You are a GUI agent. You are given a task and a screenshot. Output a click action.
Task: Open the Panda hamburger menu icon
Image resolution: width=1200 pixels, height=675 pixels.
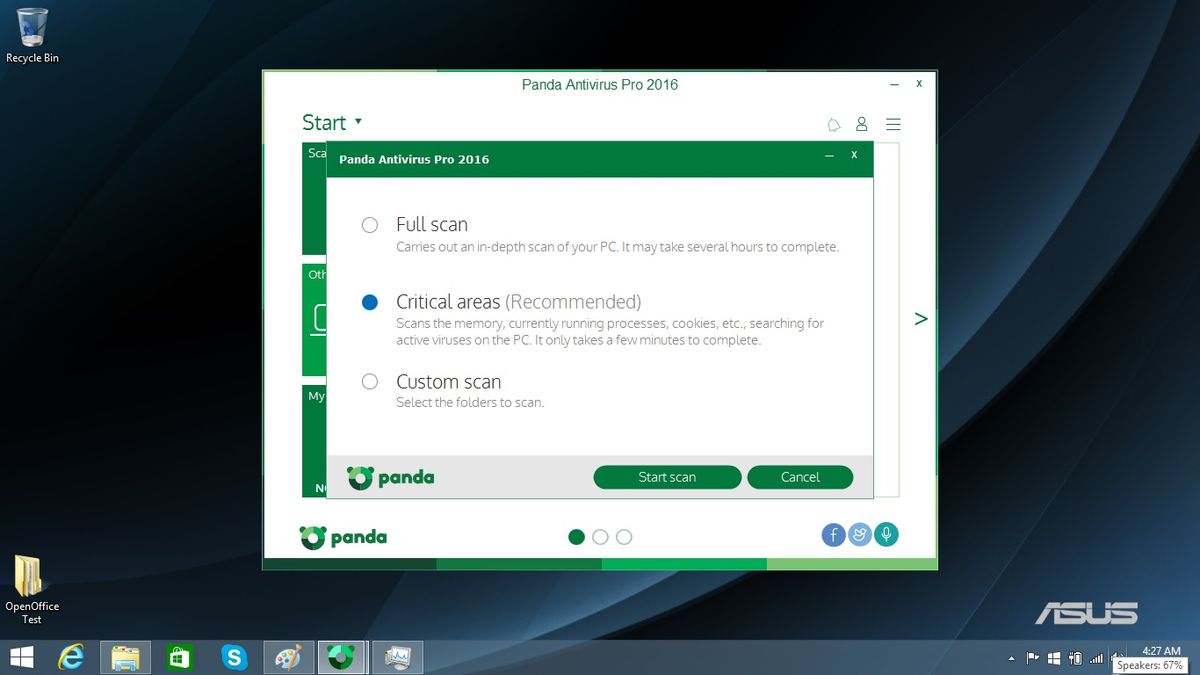pos(894,125)
